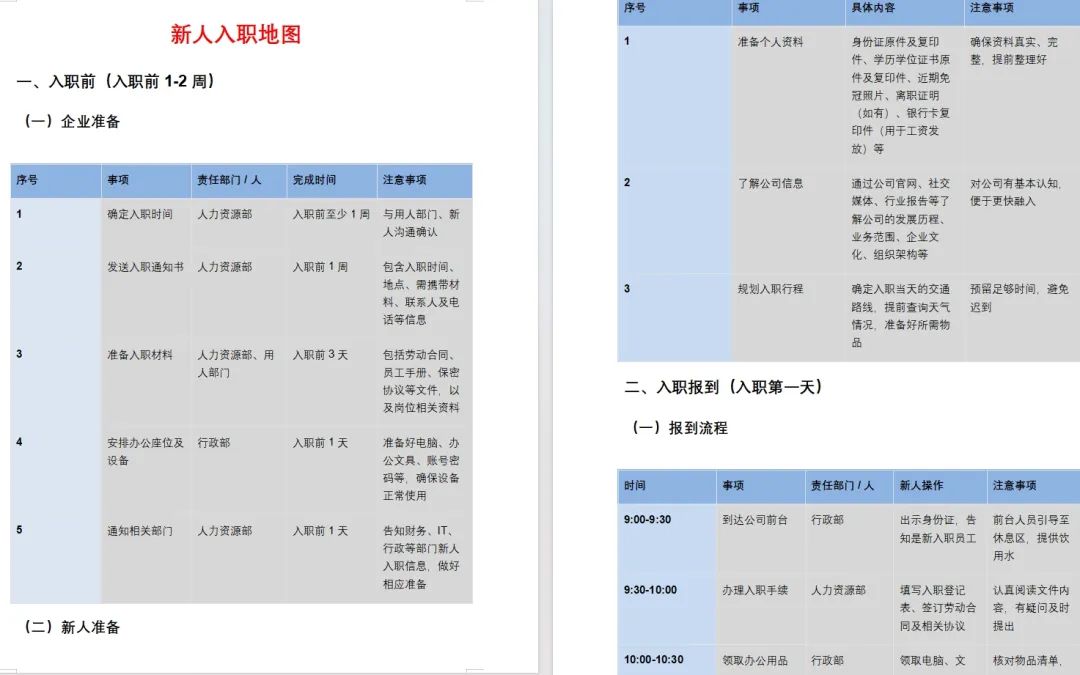Viewport: 1080px width, 675px height.
Task: Click the cell 通知相关部门
Action: (140, 531)
